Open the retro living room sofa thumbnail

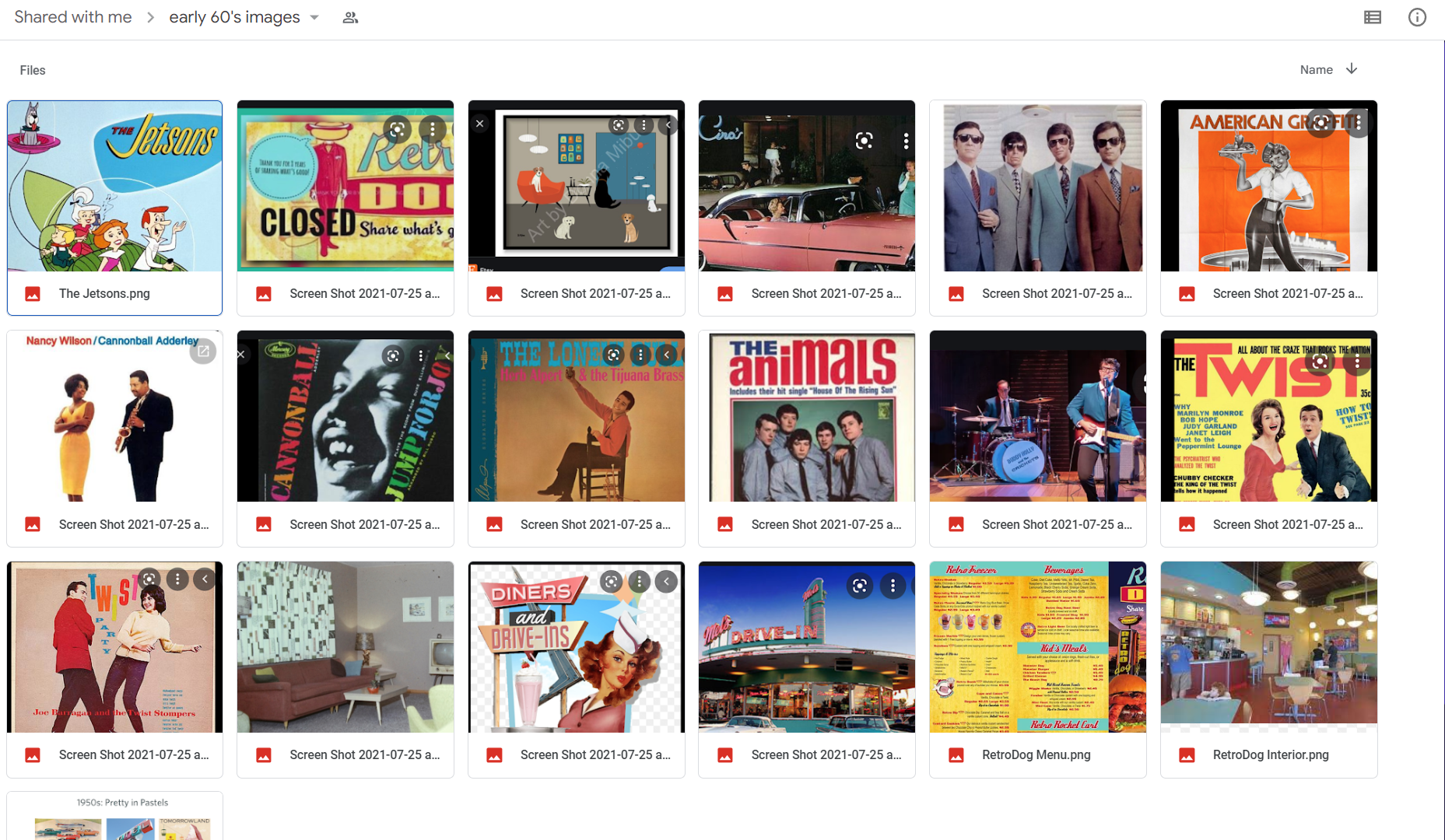pyautogui.click(x=345, y=647)
